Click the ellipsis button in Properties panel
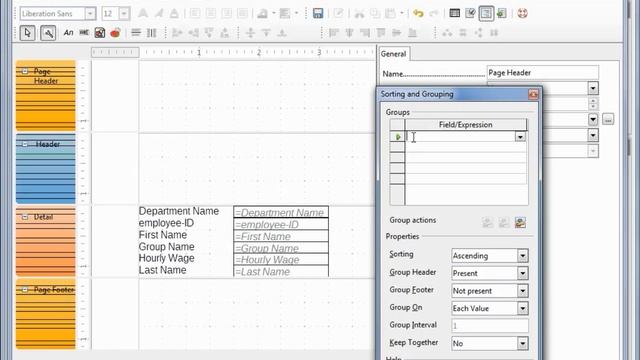Viewport: 640px width, 360px height. tap(608, 120)
